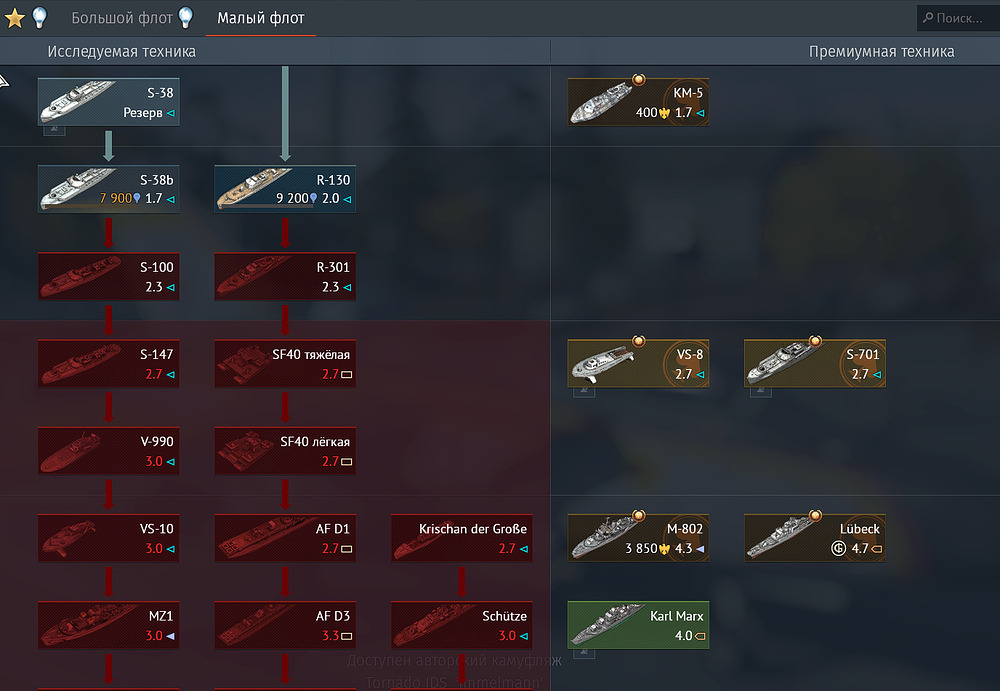Select the green Karl Marx ship card
The width and height of the screenshot is (1000, 691).
point(638,625)
